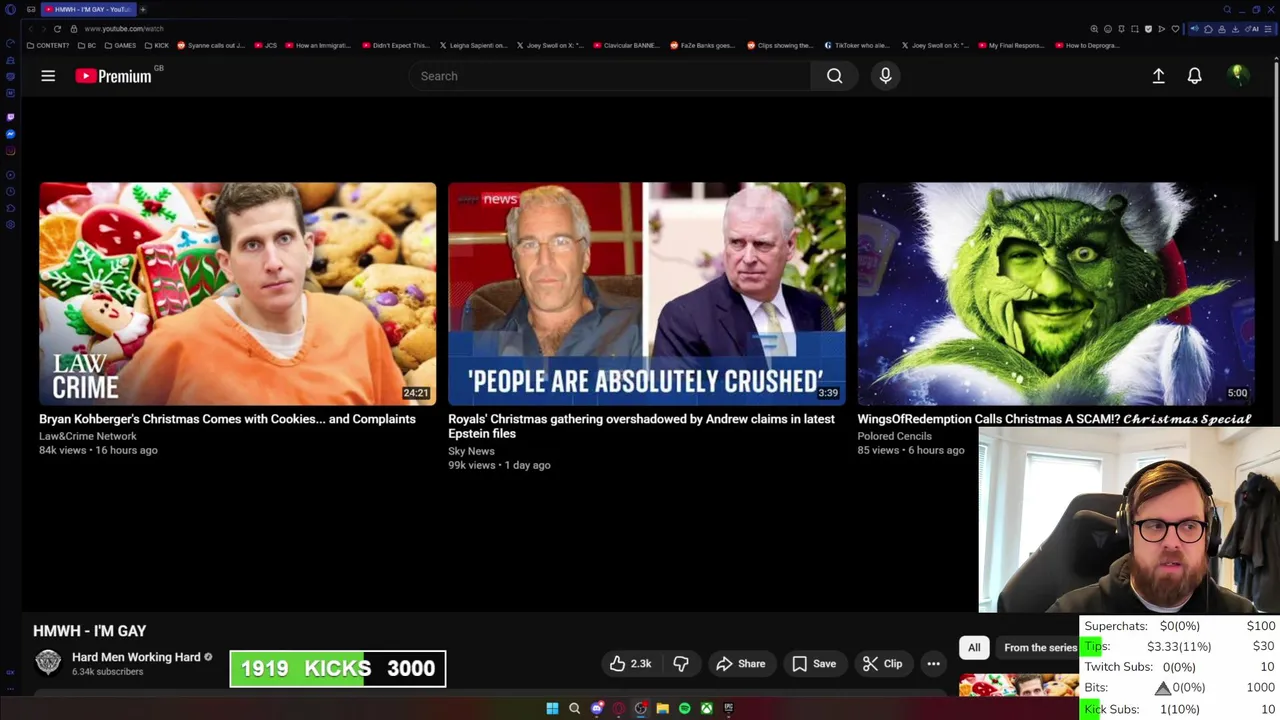Open the more actions three-dot menu
Screen dimensions: 1280x720
tap(933, 664)
